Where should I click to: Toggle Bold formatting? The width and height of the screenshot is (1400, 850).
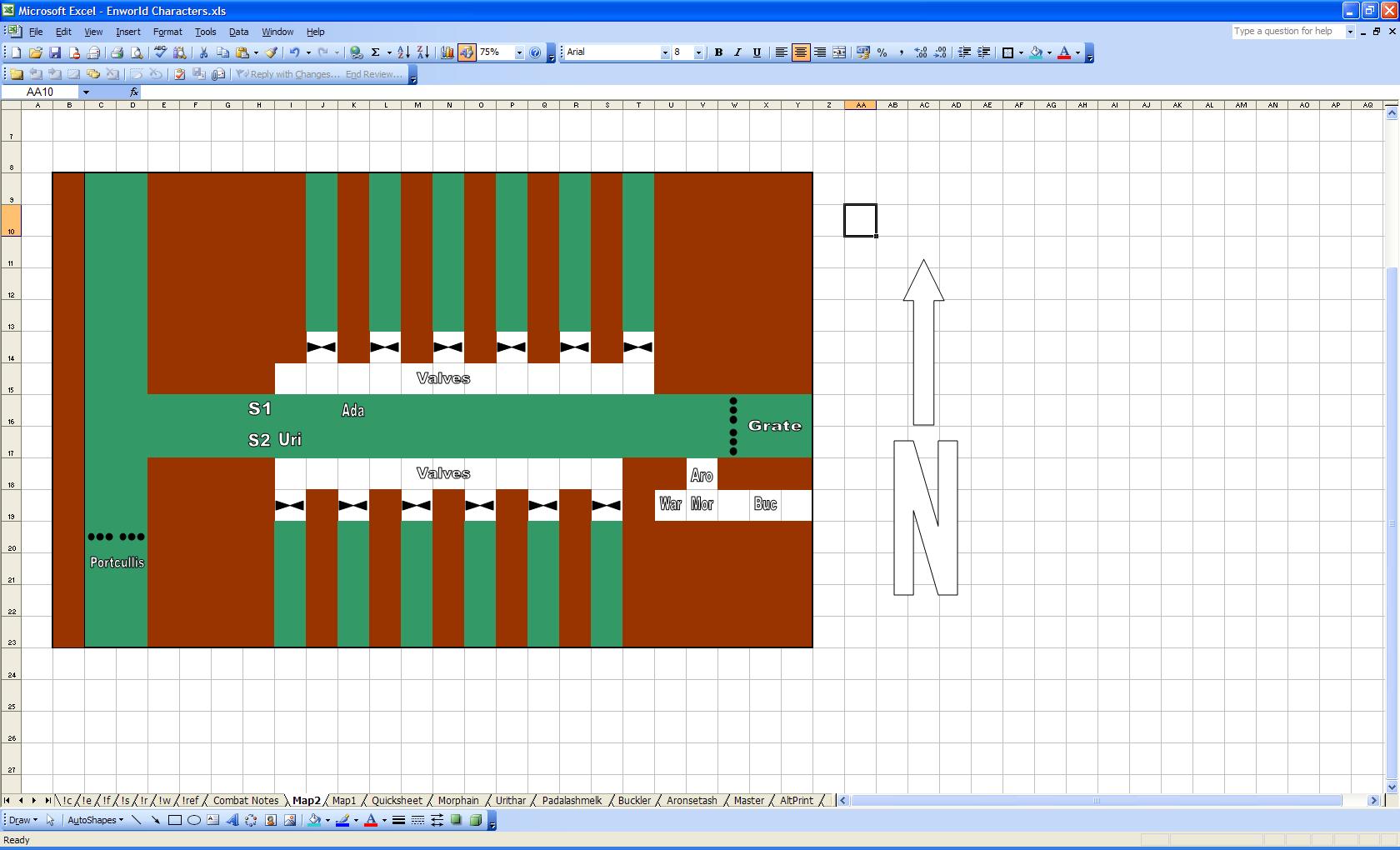(x=718, y=52)
